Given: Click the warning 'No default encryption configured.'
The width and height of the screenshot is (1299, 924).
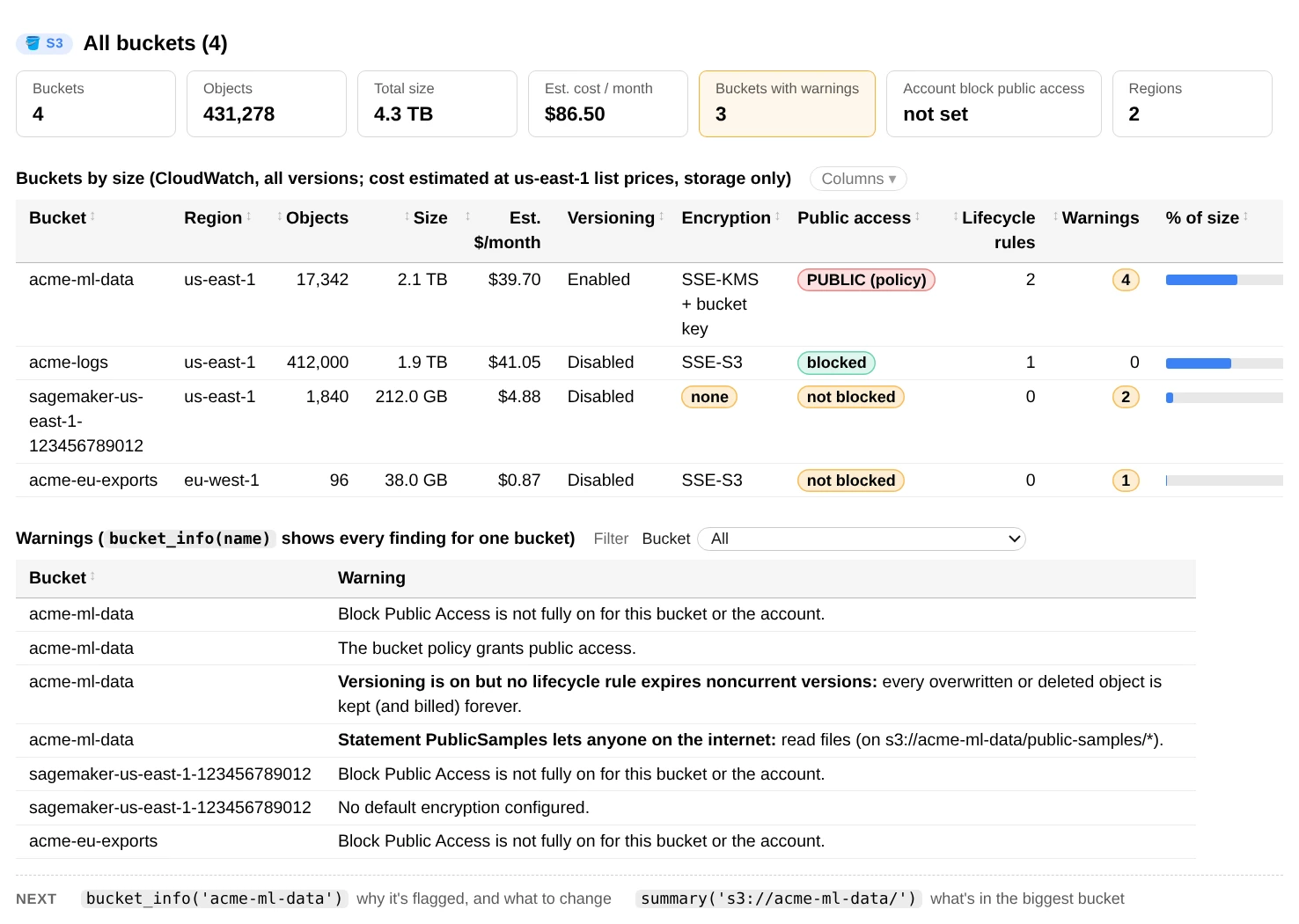Looking at the screenshot, I should [464, 808].
